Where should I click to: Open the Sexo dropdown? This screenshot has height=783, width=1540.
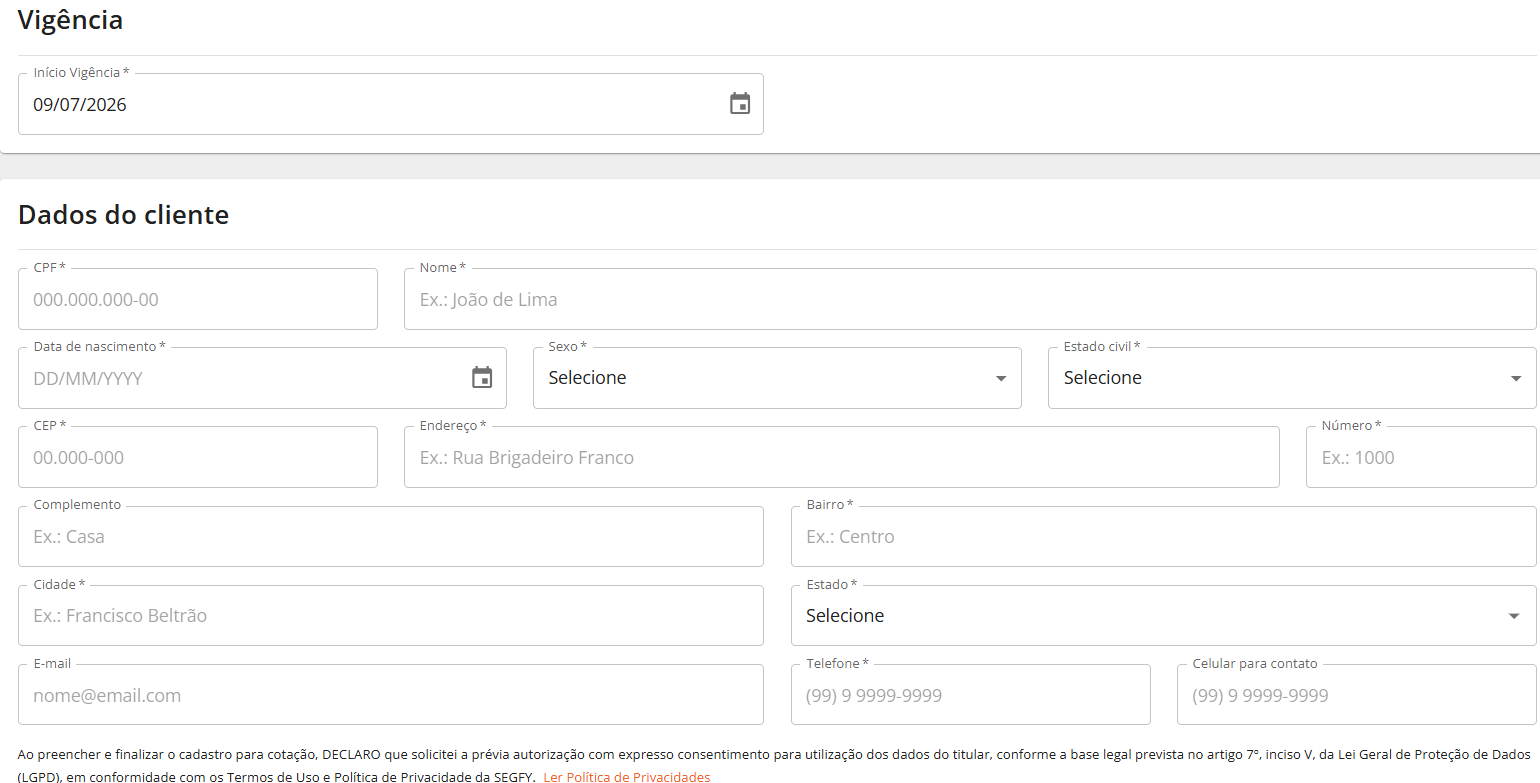coord(777,378)
